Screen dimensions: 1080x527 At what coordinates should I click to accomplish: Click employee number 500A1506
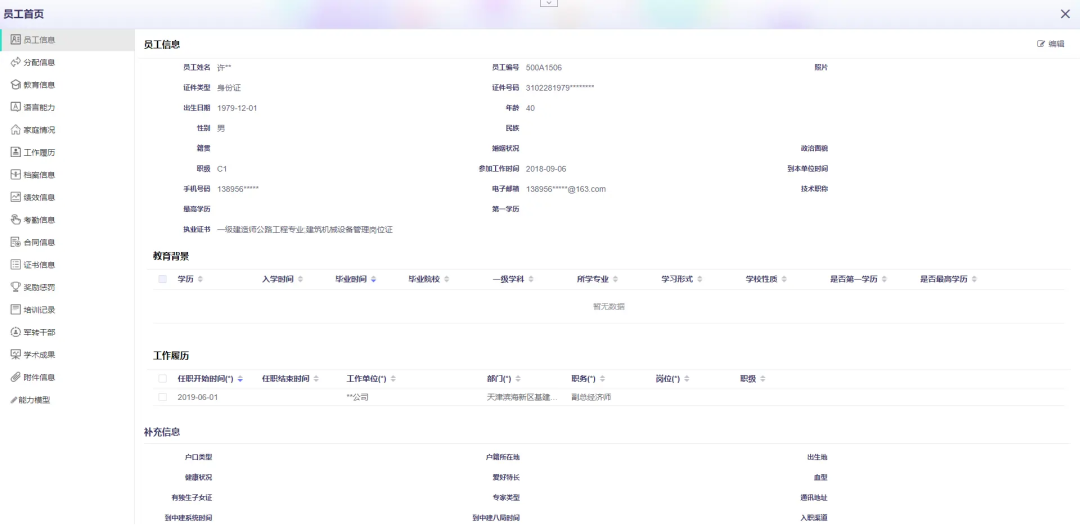click(x=543, y=68)
